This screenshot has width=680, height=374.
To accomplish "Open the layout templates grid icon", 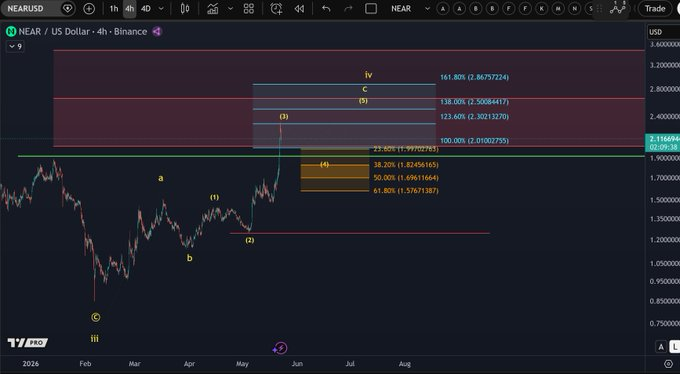I will 248,9.
